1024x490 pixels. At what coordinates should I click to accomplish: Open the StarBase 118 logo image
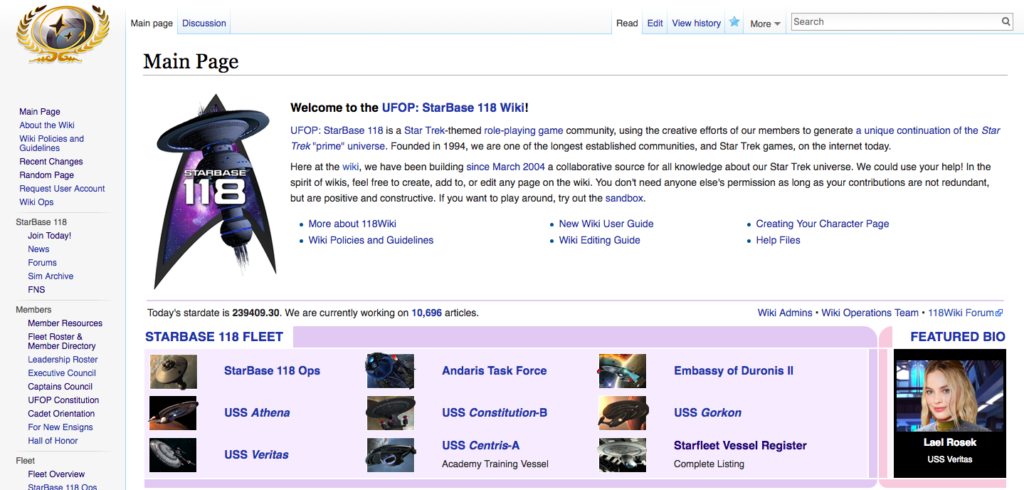click(x=216, y=191)
